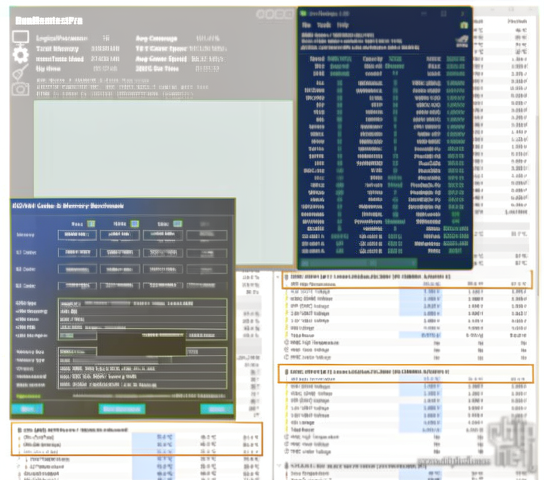Click the Read column icon in AIDA64 benchmark
The width and height of the screenshot is (544, 480).
91,224
